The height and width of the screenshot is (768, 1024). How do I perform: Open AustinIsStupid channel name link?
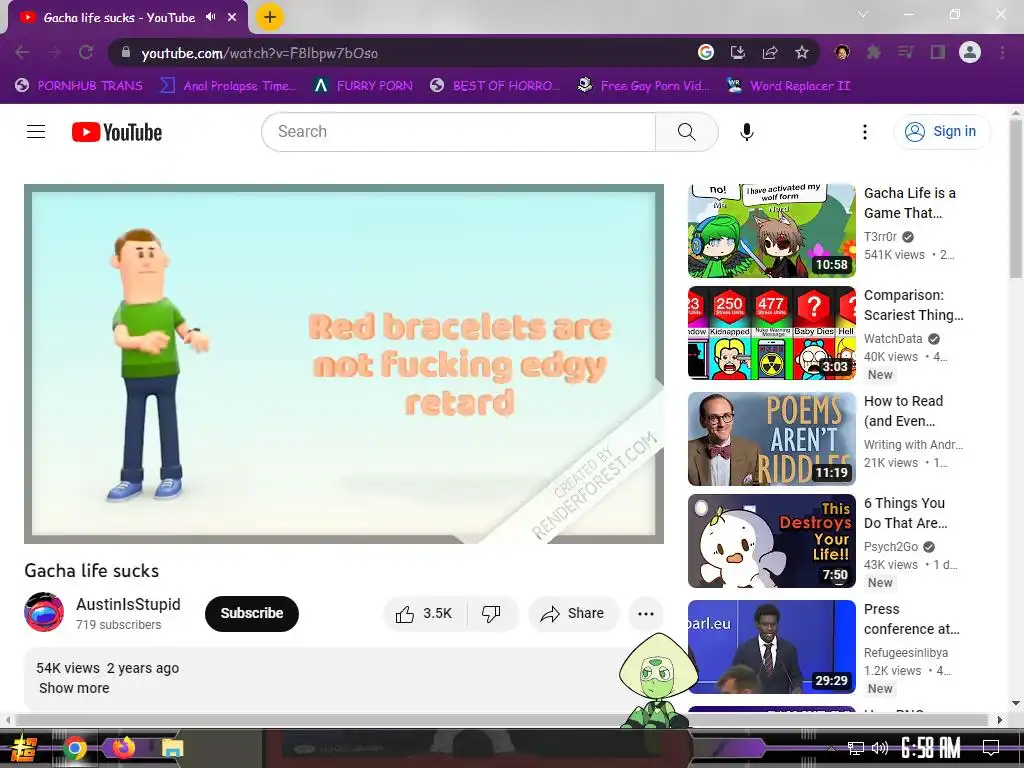(128, 604)
